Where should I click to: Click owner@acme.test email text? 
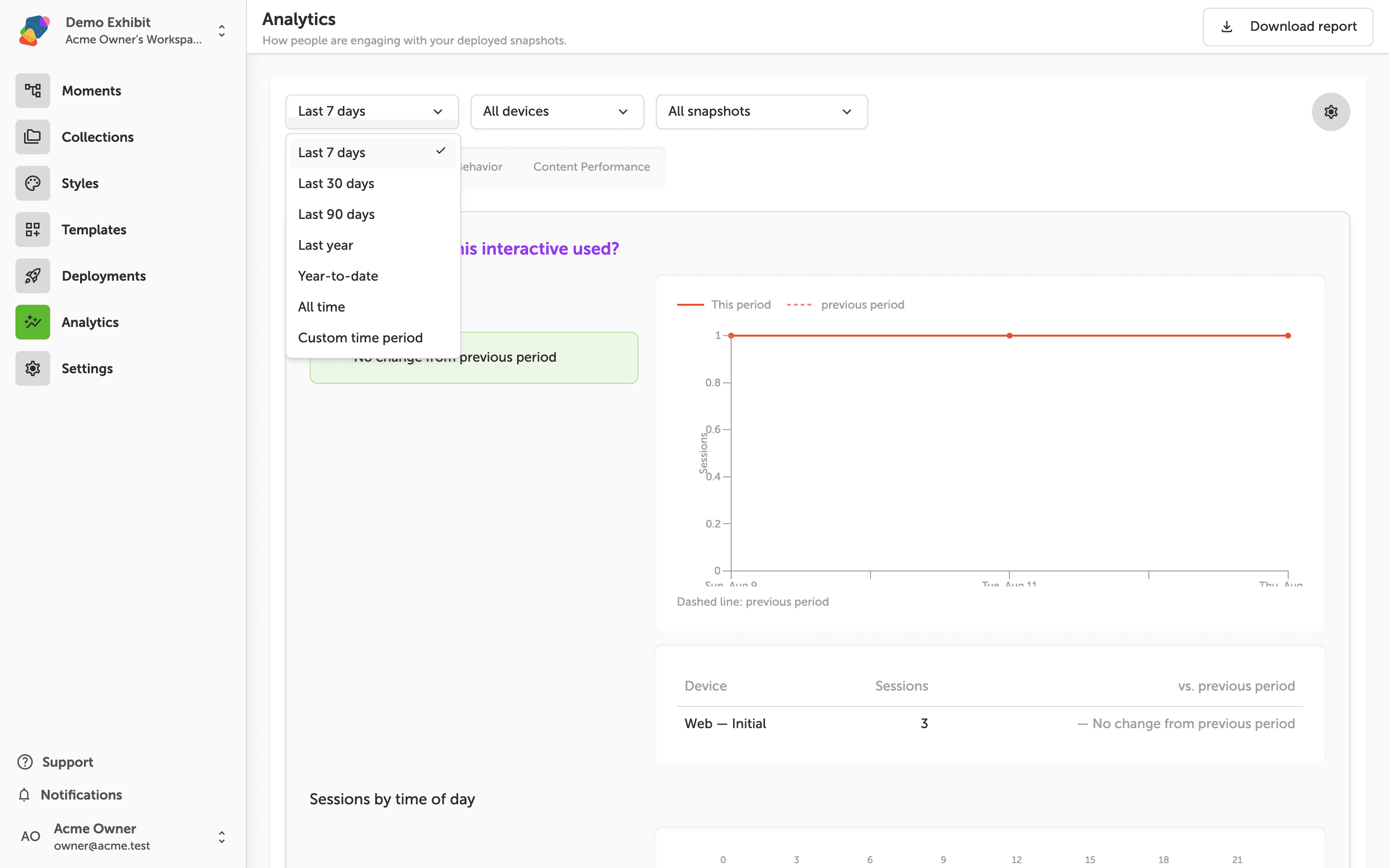102,846
